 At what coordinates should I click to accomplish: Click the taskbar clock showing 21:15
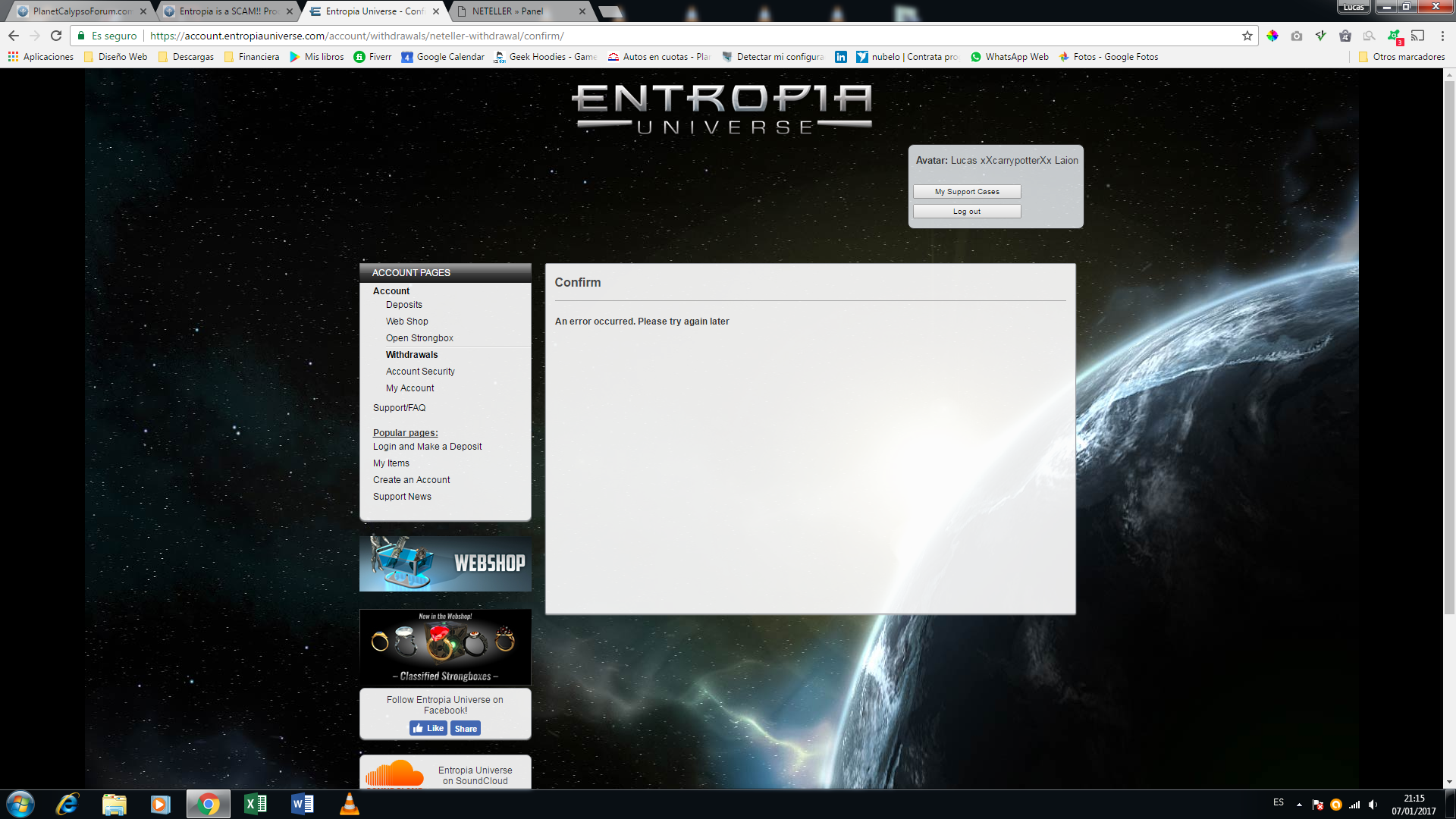click(1414, 805)
